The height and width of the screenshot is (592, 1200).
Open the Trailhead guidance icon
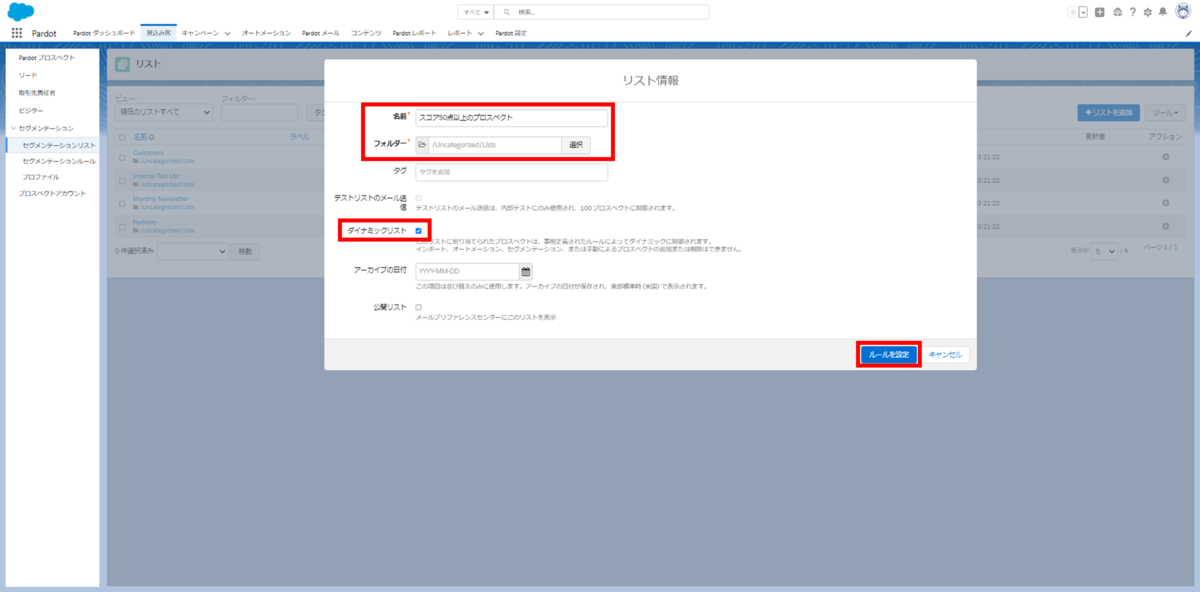tap(1117, 12)
